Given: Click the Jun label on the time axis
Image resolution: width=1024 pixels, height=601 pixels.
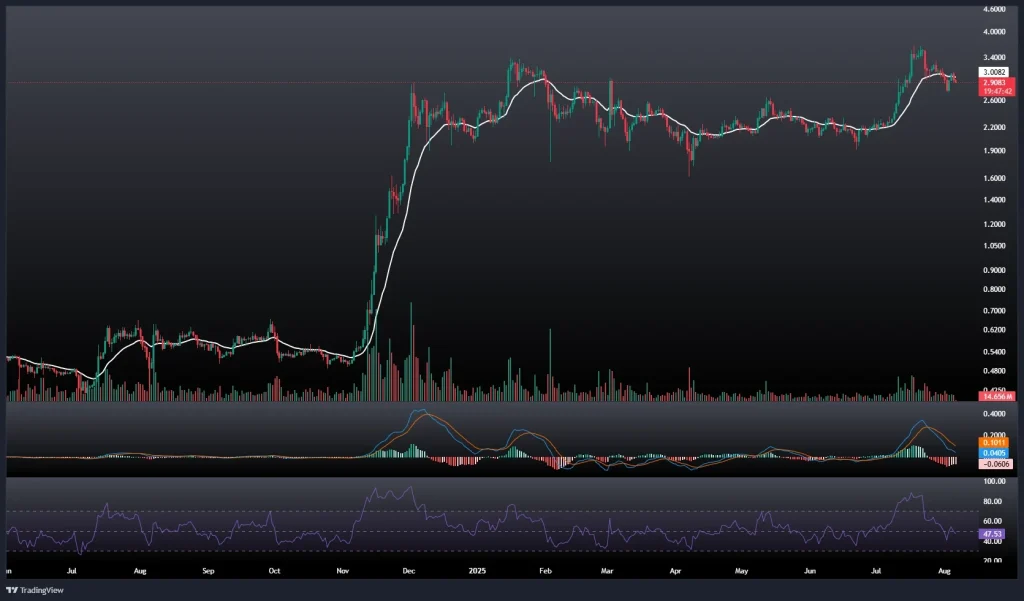Looking at the screenshot, I should (811, 571).
